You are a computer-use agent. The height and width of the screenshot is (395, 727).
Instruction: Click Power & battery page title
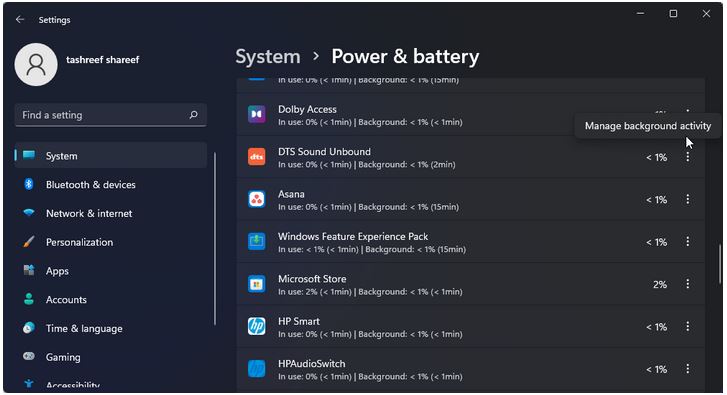pyautogui.click(x=405, y=57)
